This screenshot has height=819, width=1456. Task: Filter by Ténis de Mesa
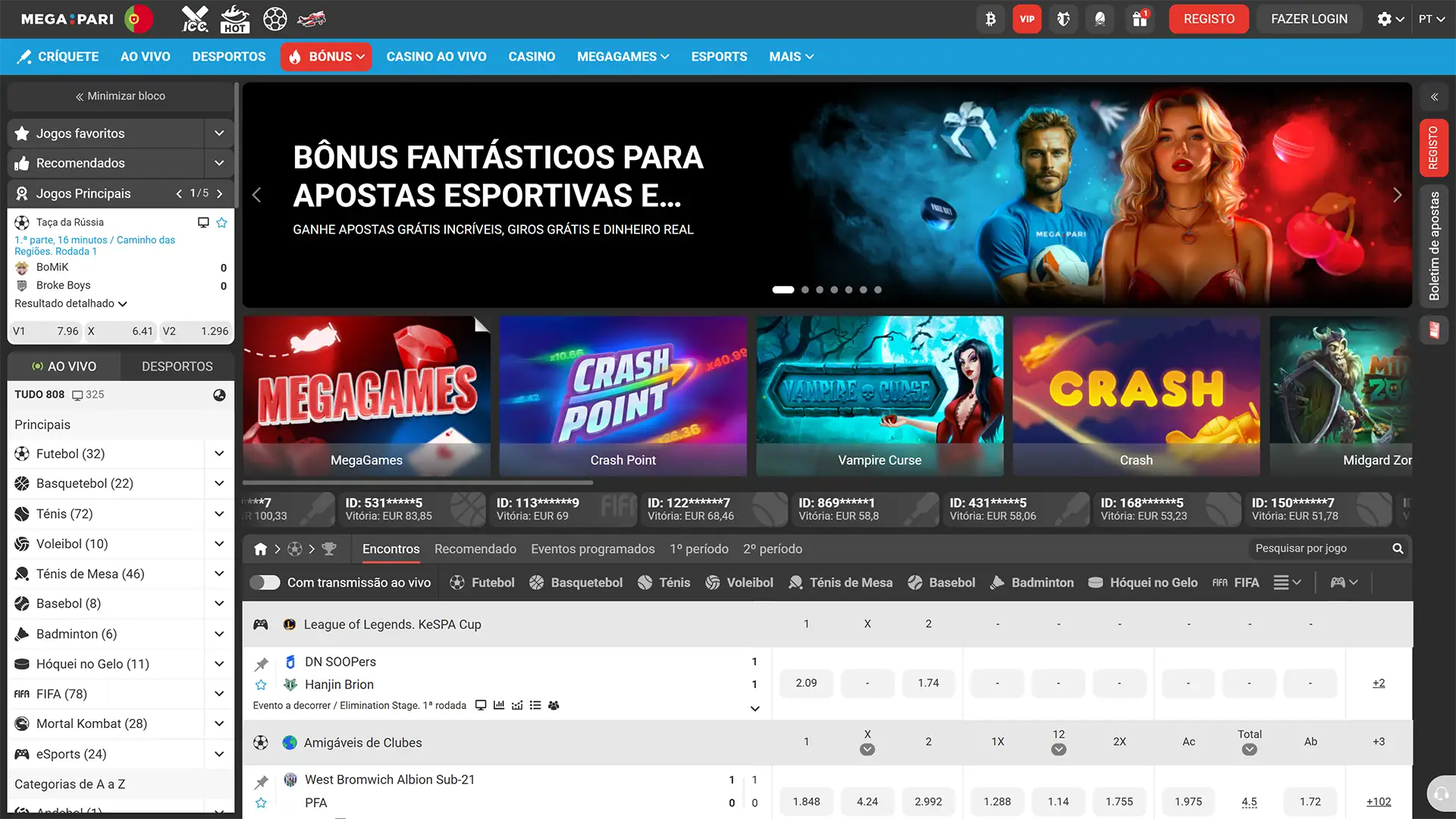[x=840, y=583]
